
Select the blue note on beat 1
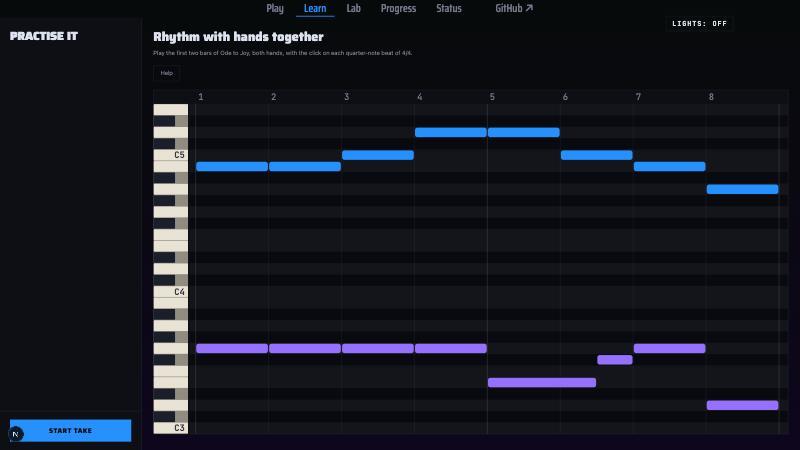232,166
